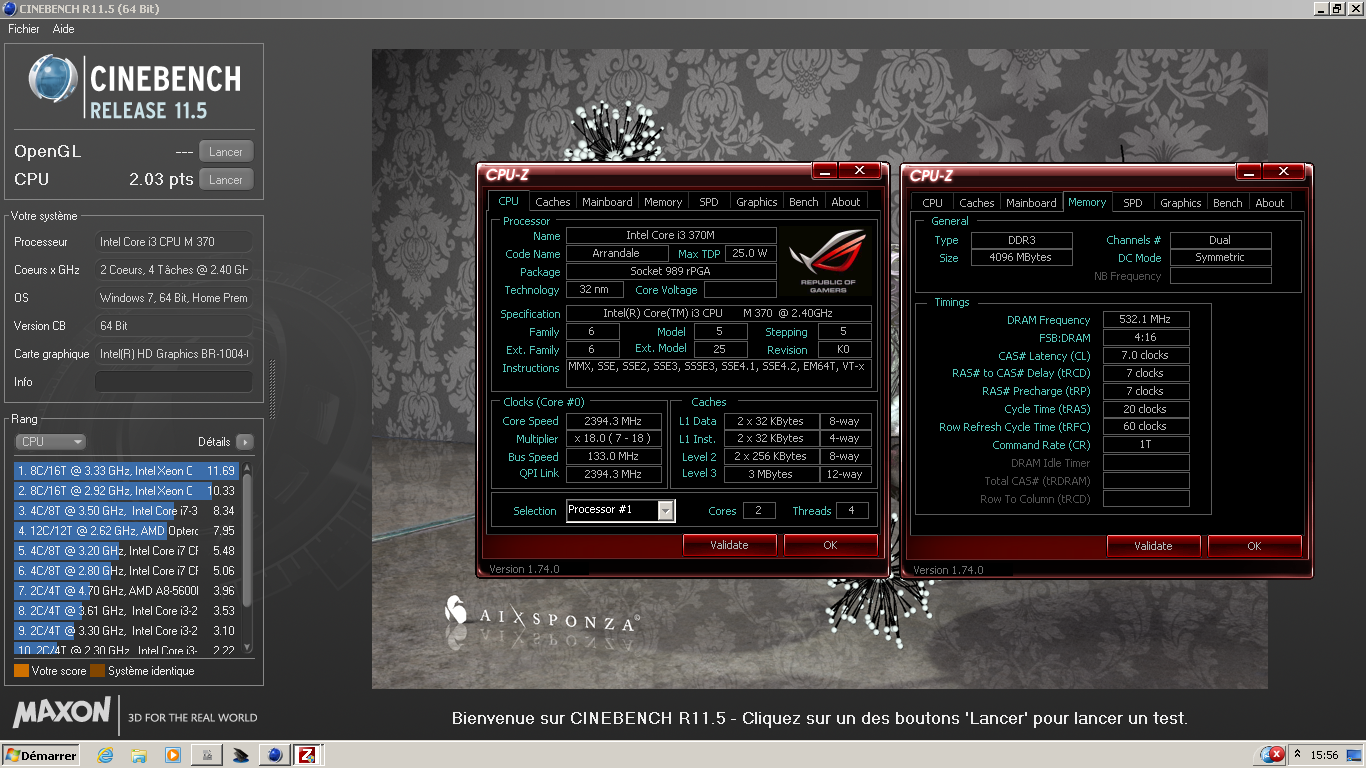Open the Aide menu
The width and height of the screenshot is (1366, 768).
click(x=64, y=29)
